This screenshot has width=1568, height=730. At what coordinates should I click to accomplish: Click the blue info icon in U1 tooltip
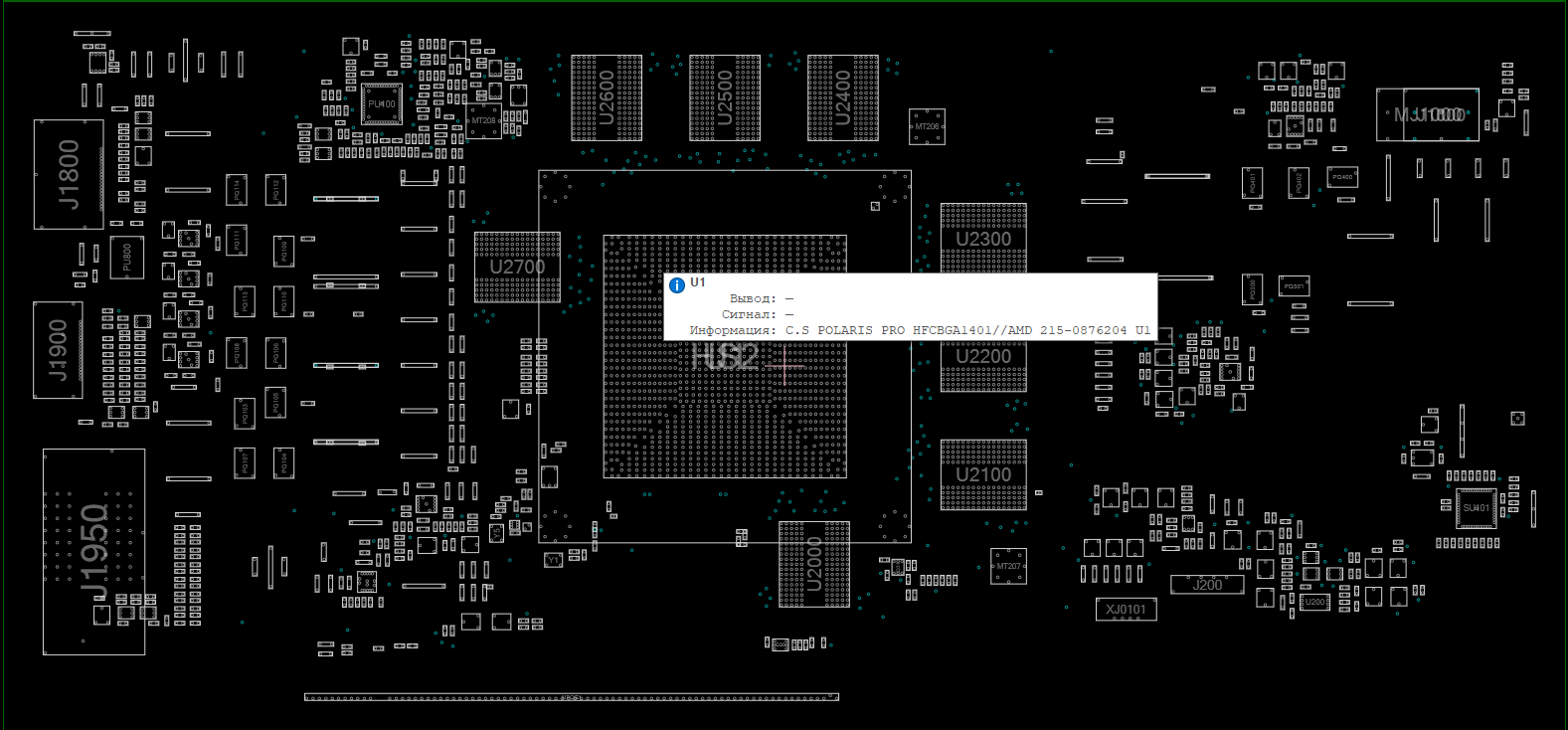coord(677,285)
